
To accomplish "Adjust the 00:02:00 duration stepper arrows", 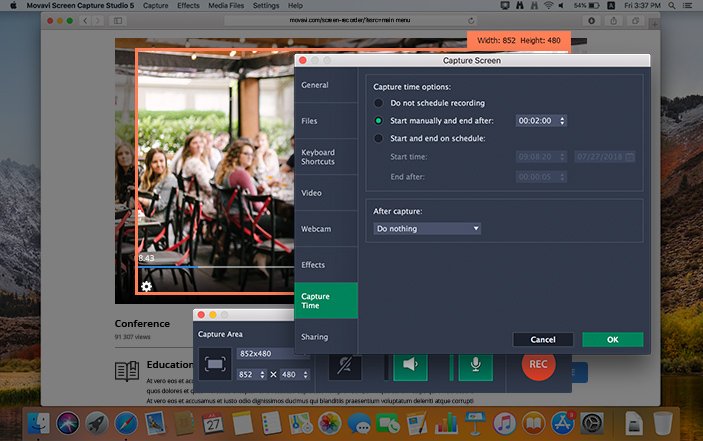I will coord(562,121).
